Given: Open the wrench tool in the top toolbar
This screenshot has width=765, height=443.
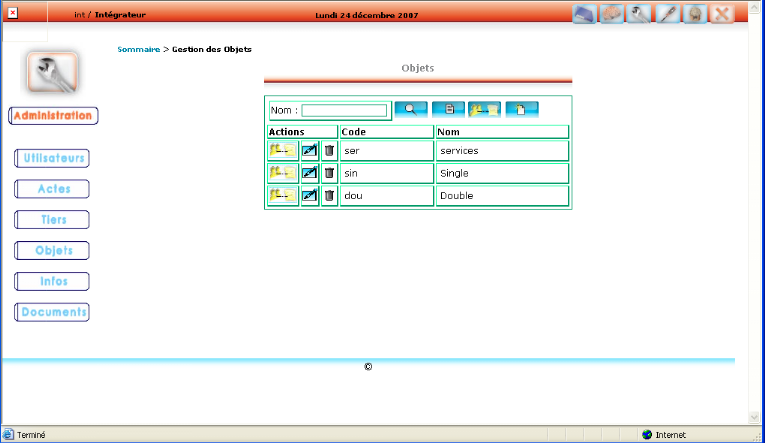Looking at the screenshot, I should click(641, 15).
